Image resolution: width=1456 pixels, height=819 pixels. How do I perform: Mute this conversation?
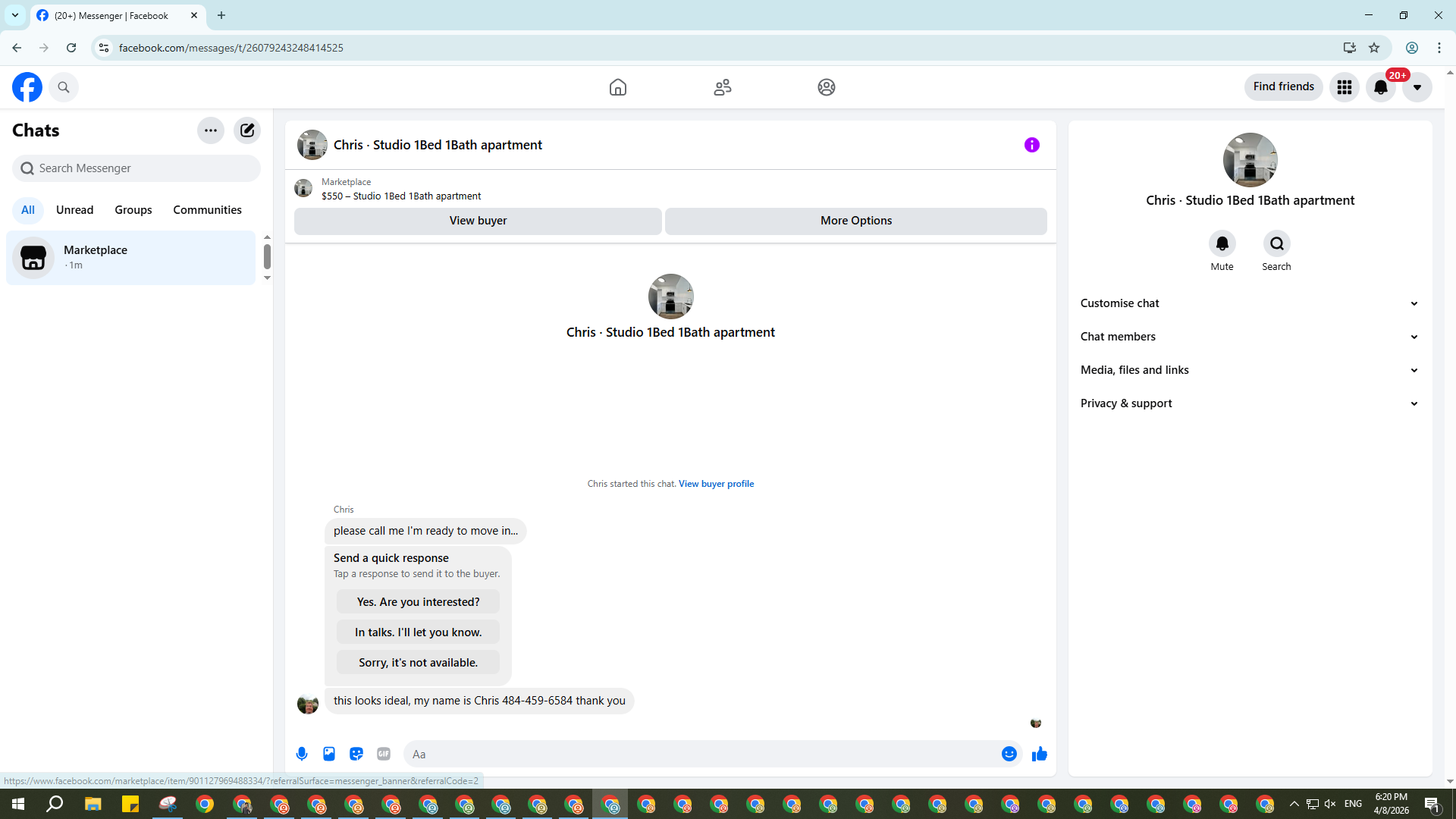pos(1222,244)
